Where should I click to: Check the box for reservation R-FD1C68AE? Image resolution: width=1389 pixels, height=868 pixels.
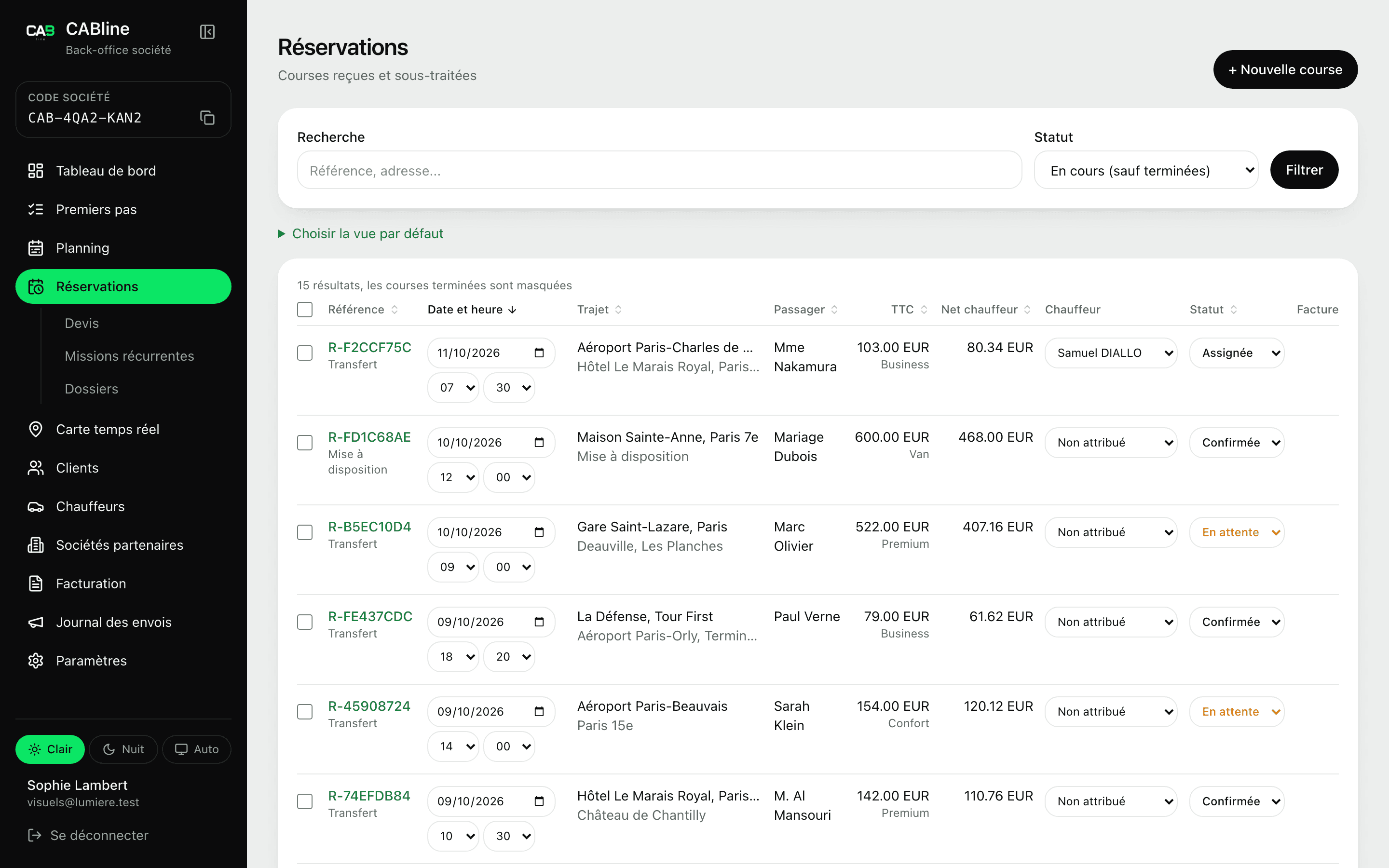[305, 442]
